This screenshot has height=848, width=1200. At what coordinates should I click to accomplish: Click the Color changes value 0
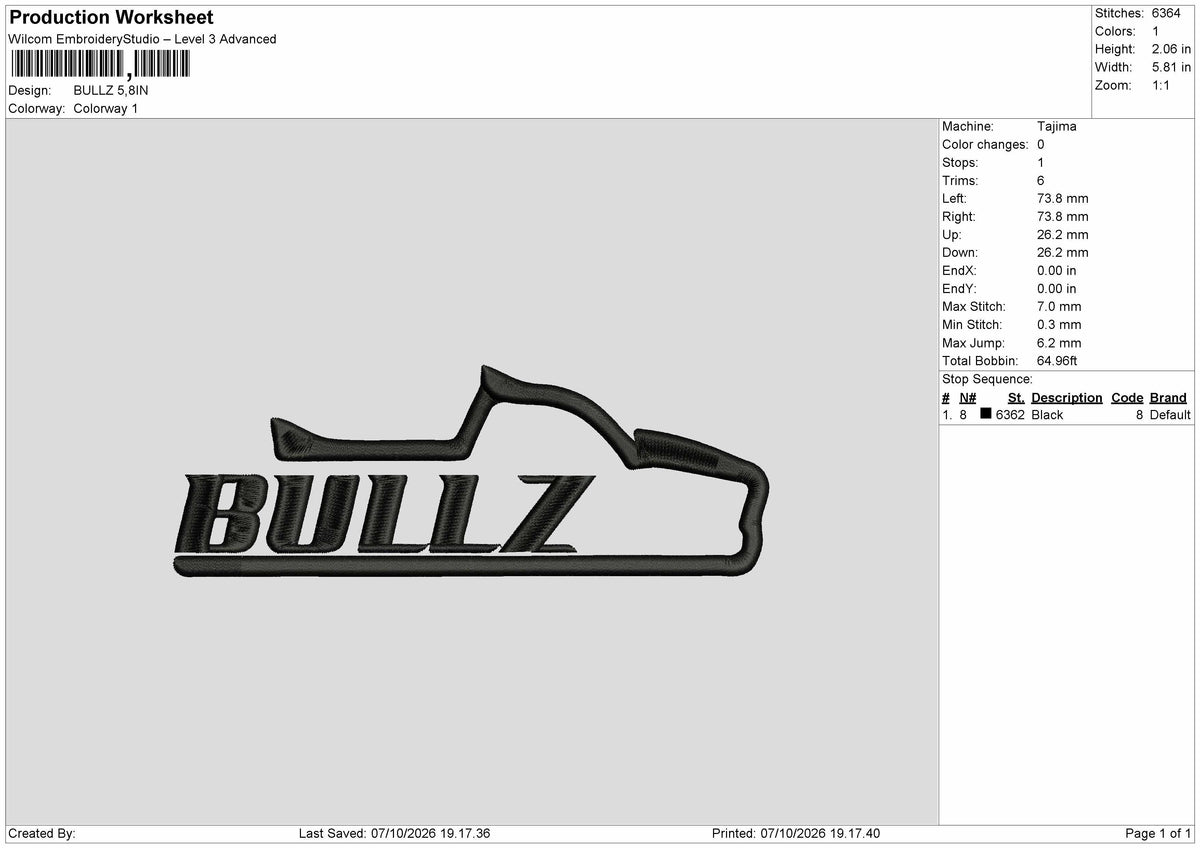[x=1042, y=145]
